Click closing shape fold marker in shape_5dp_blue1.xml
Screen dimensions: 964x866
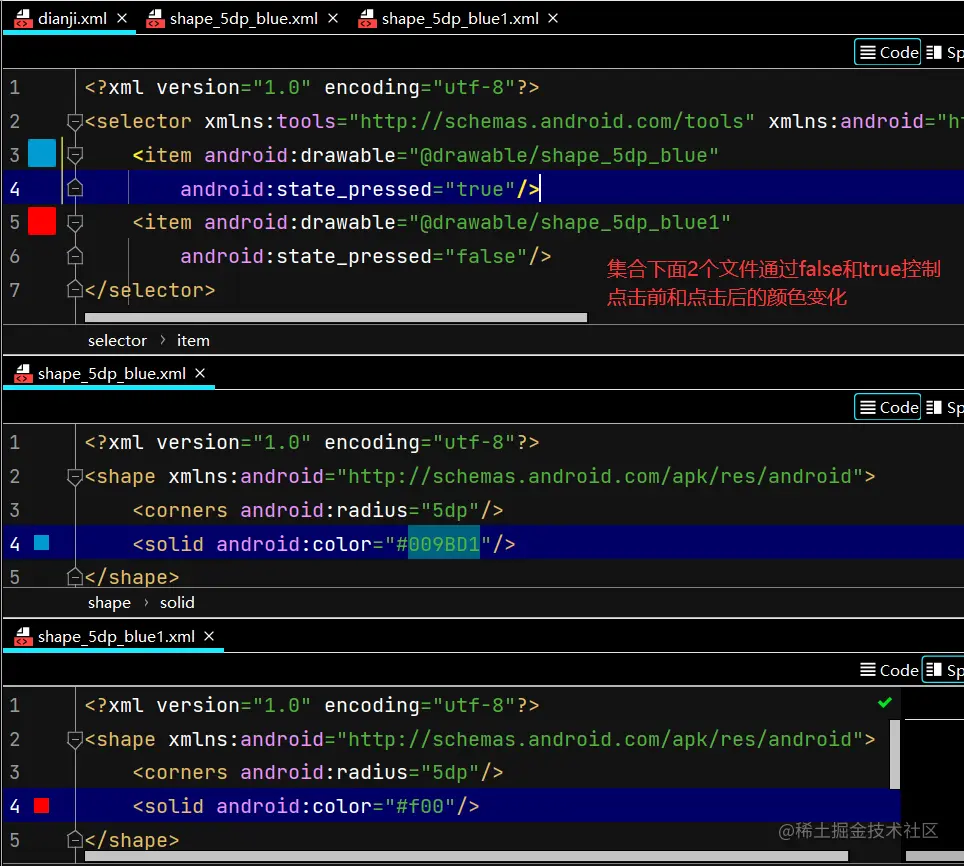tap(74, 840)
